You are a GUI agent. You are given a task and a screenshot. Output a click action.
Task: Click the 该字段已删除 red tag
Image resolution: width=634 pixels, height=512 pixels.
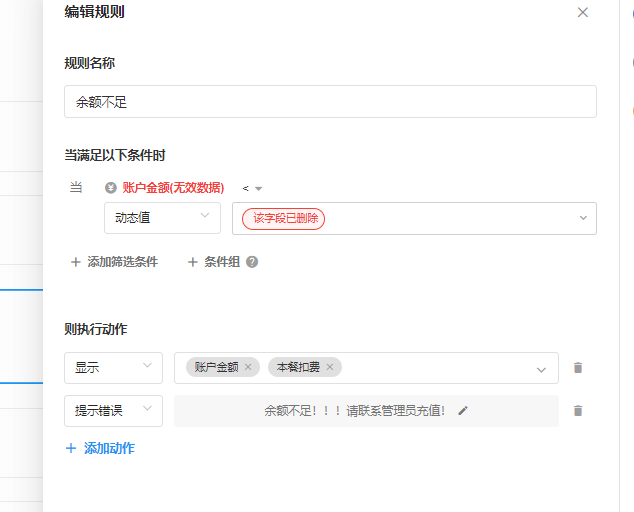pyautogui.click(x=283, y=219)
